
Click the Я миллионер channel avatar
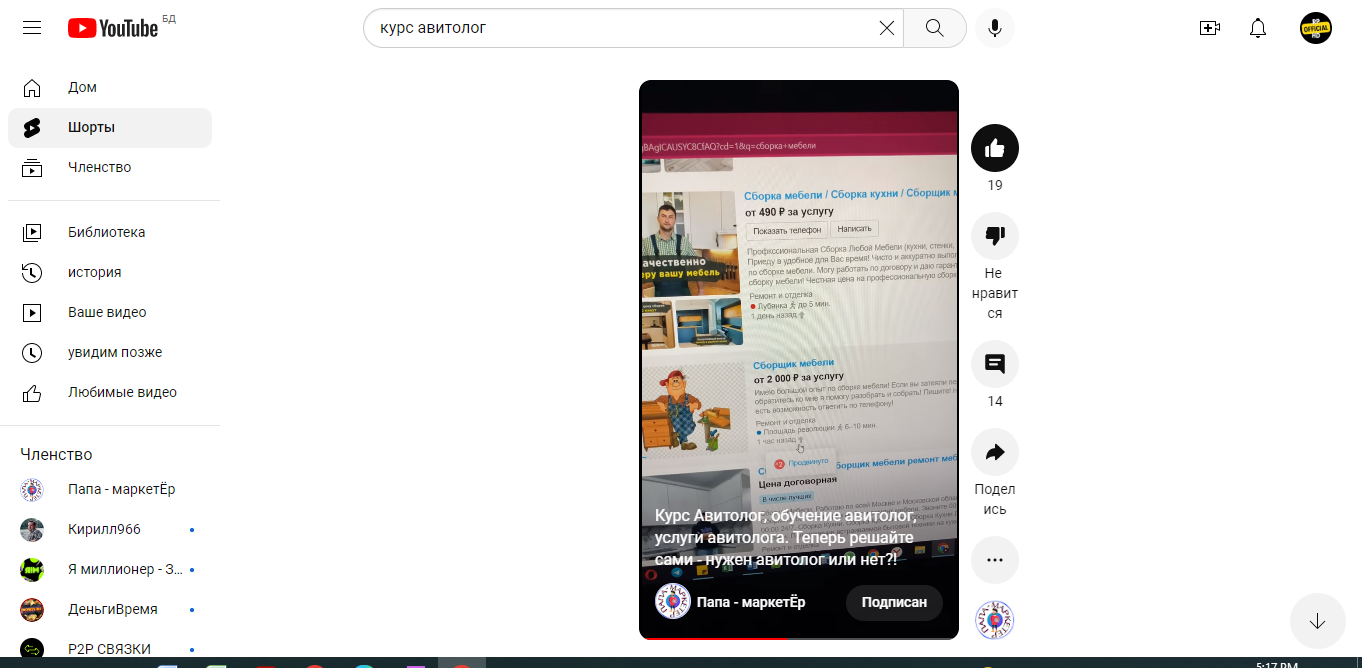click(x=32, y=570)
